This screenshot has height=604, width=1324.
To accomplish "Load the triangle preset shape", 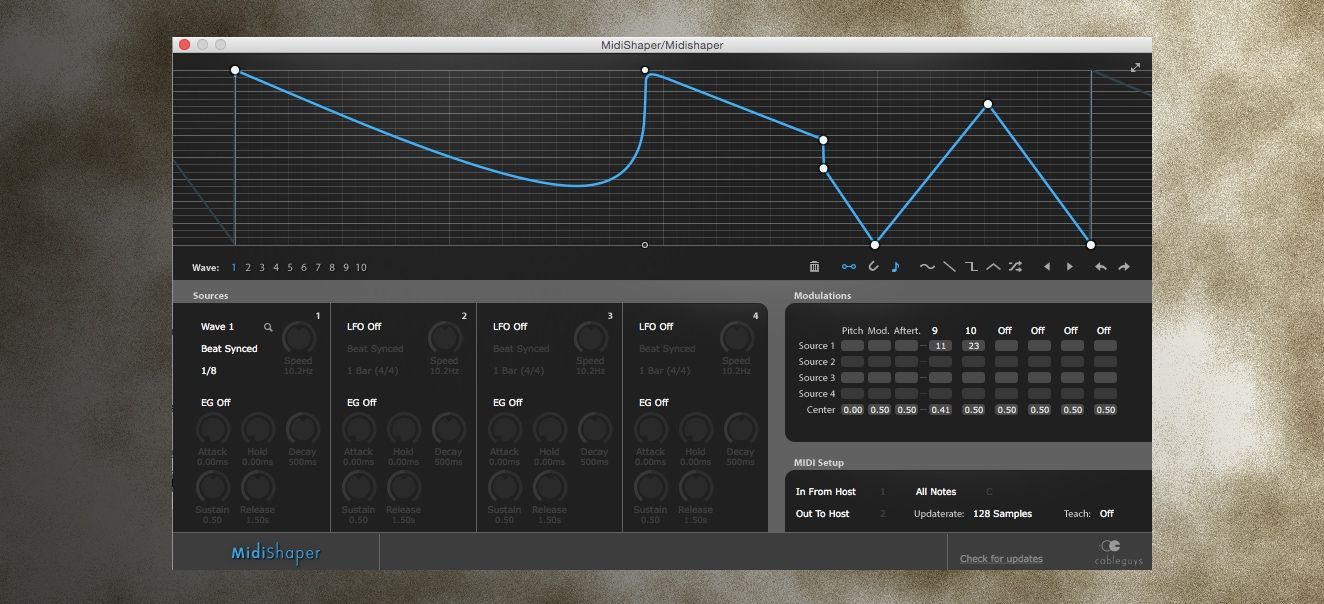I will click(993, 267).
